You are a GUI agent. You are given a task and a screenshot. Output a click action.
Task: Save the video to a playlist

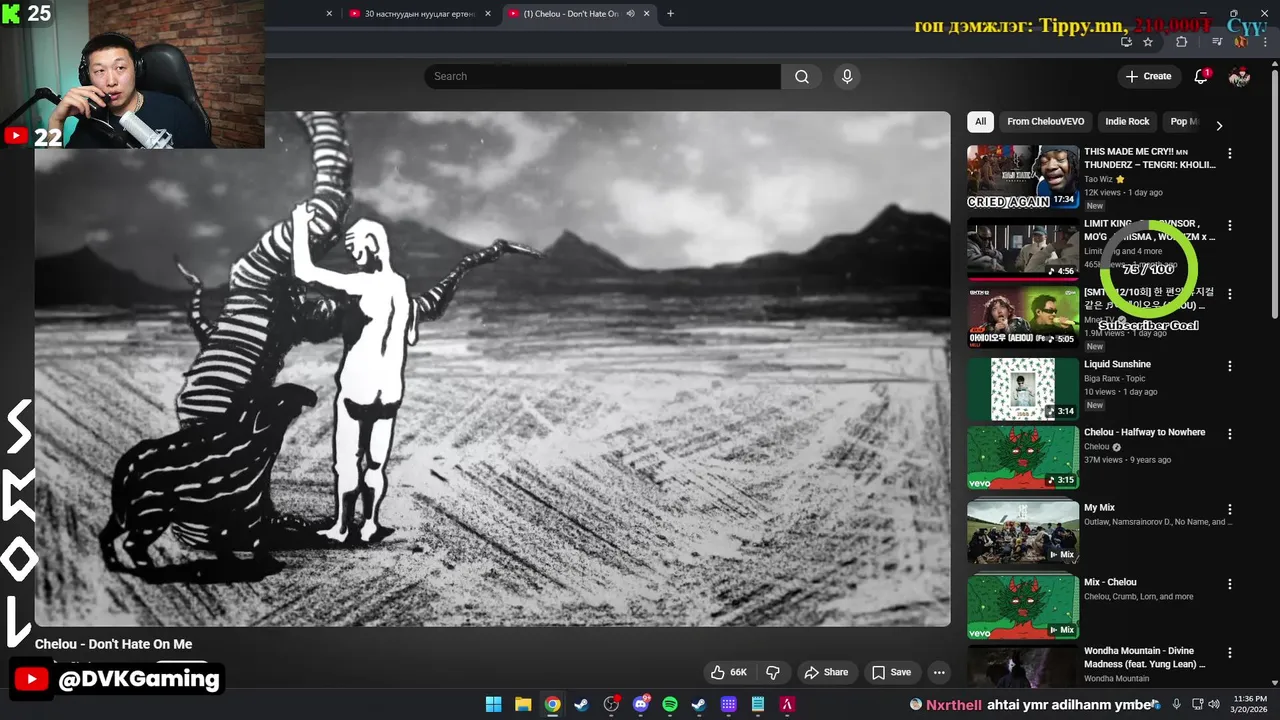[890, 672]
